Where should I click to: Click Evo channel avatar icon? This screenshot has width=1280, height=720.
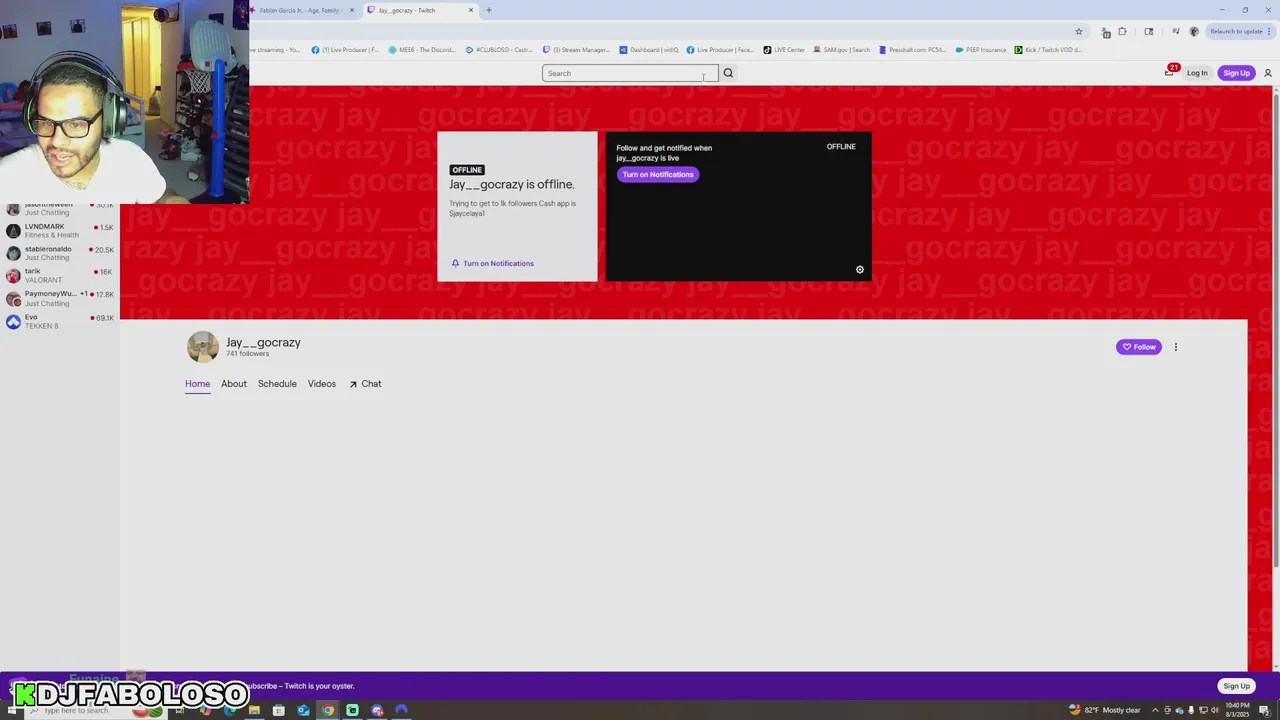coord(13,321)
